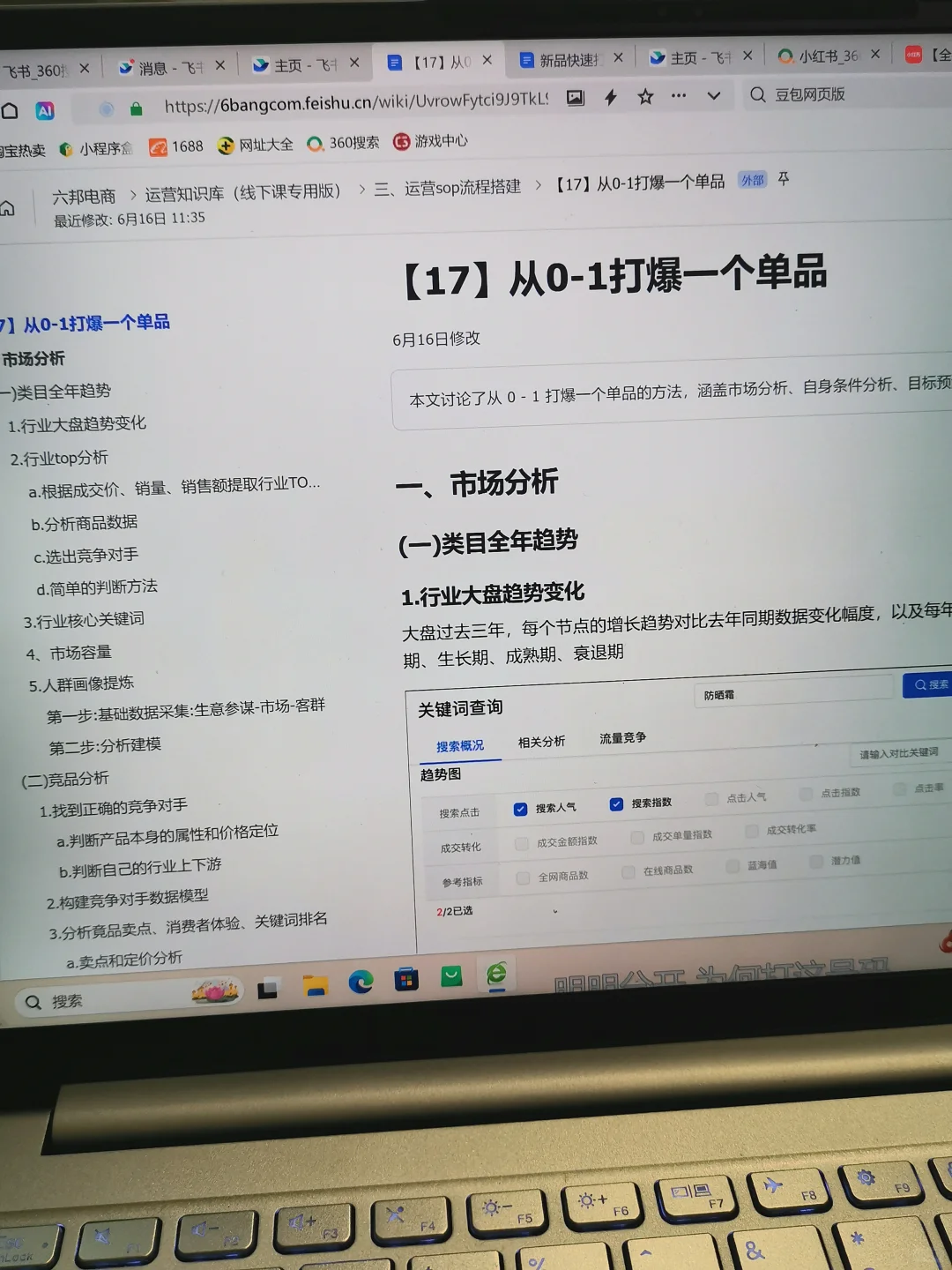Jump to 1.找到正确的竞争对手 in the outline
952x1270 pixels.
tap(114, 808)
